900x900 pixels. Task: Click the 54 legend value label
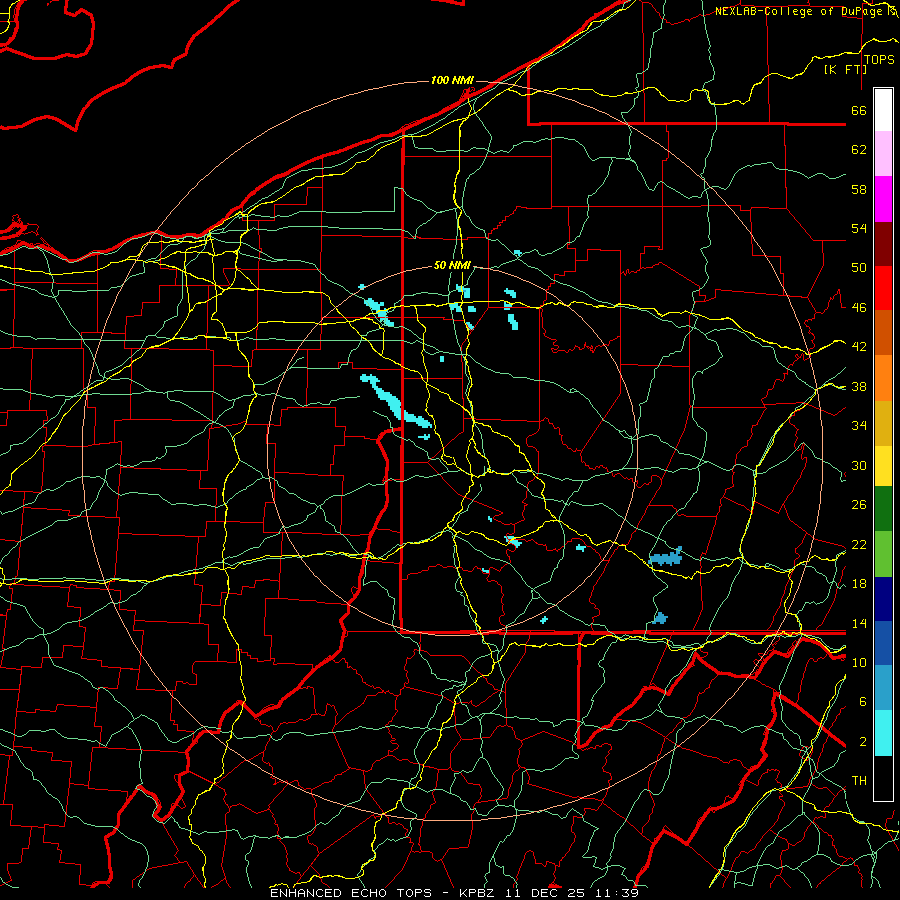tap(859, 228)
